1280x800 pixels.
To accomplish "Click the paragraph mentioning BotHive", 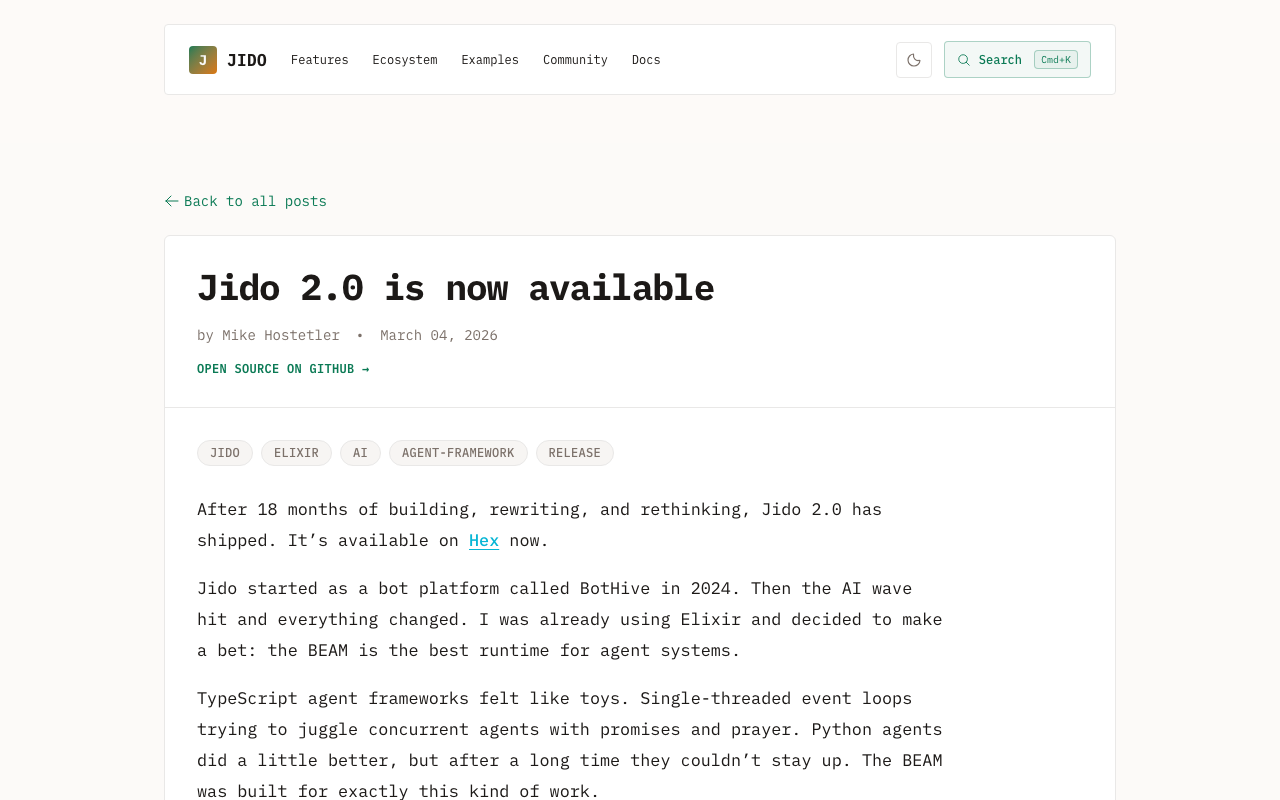I will (570, 619).
